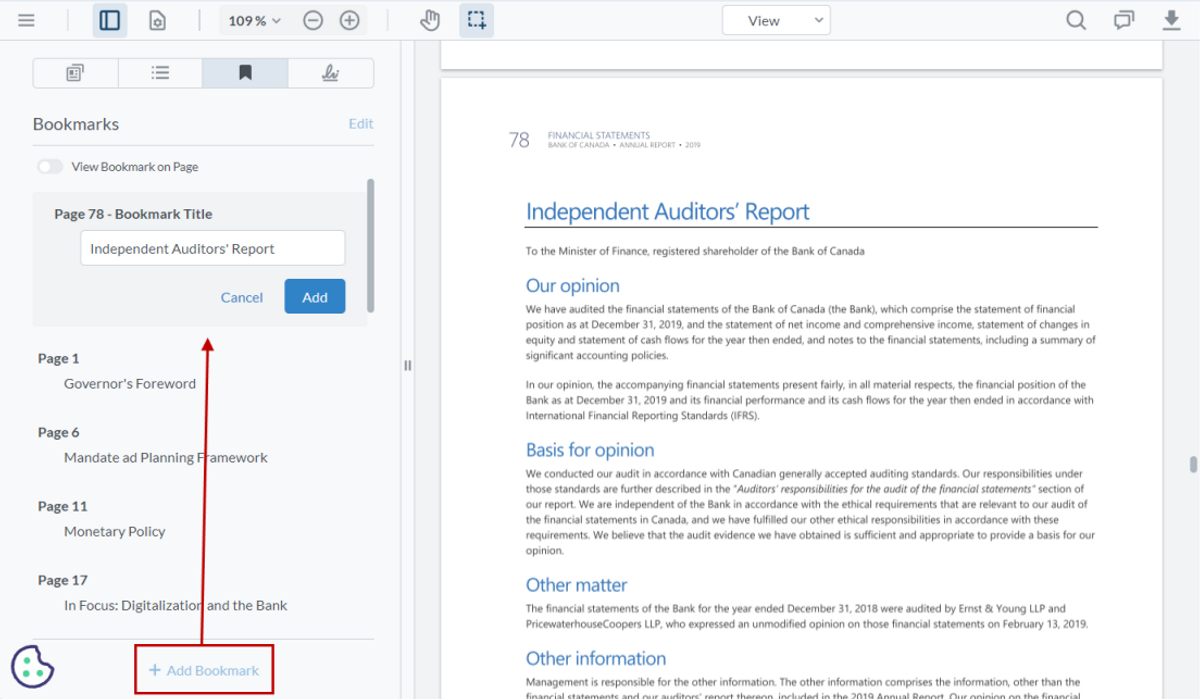Zoom in on the document

point(349,19)
